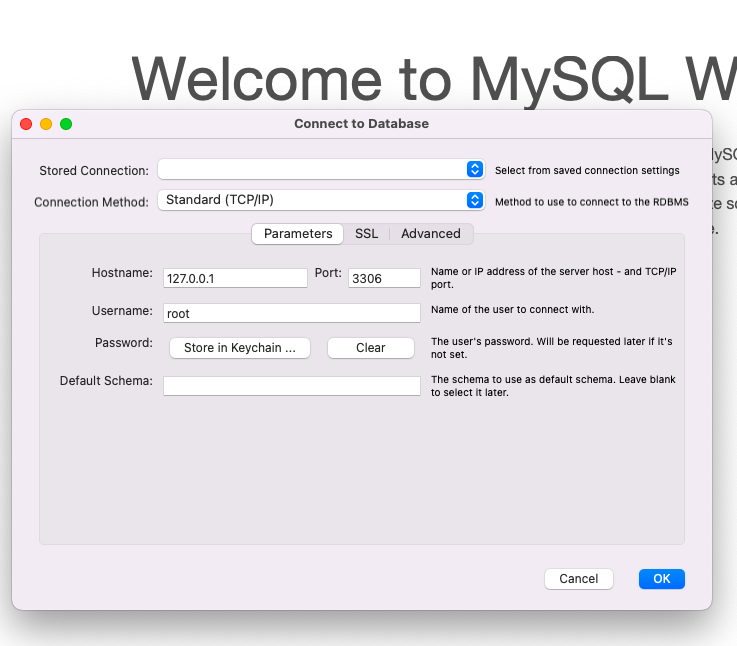Click the Default Schema input field
737x646 pixels.
coord(291,386)
